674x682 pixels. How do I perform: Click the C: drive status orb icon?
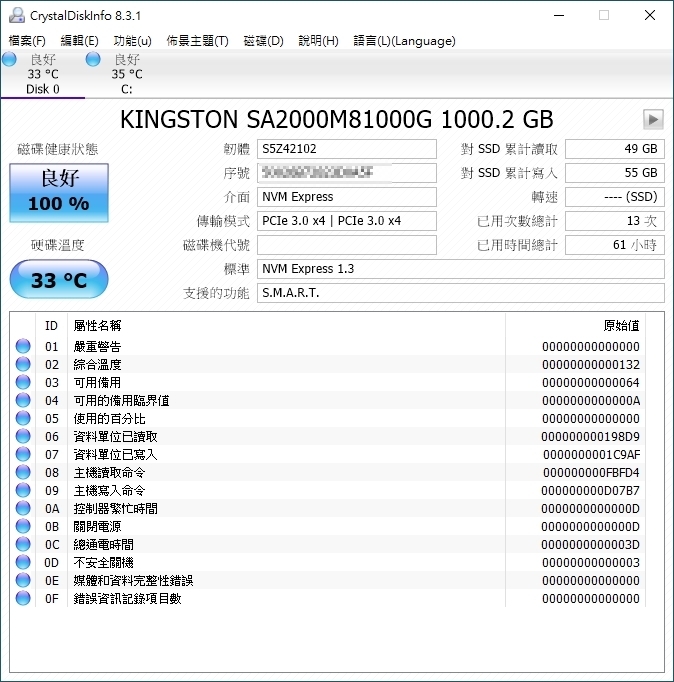93,60
